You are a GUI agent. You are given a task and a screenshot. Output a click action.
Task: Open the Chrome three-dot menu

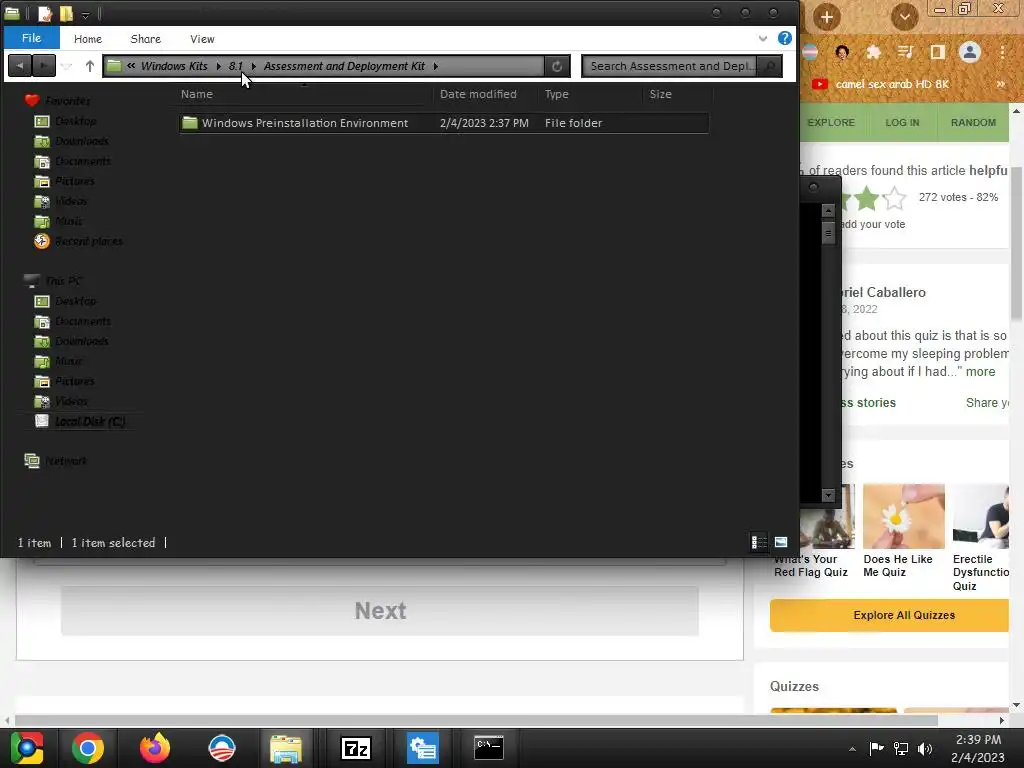click(x=1002, y=52)
